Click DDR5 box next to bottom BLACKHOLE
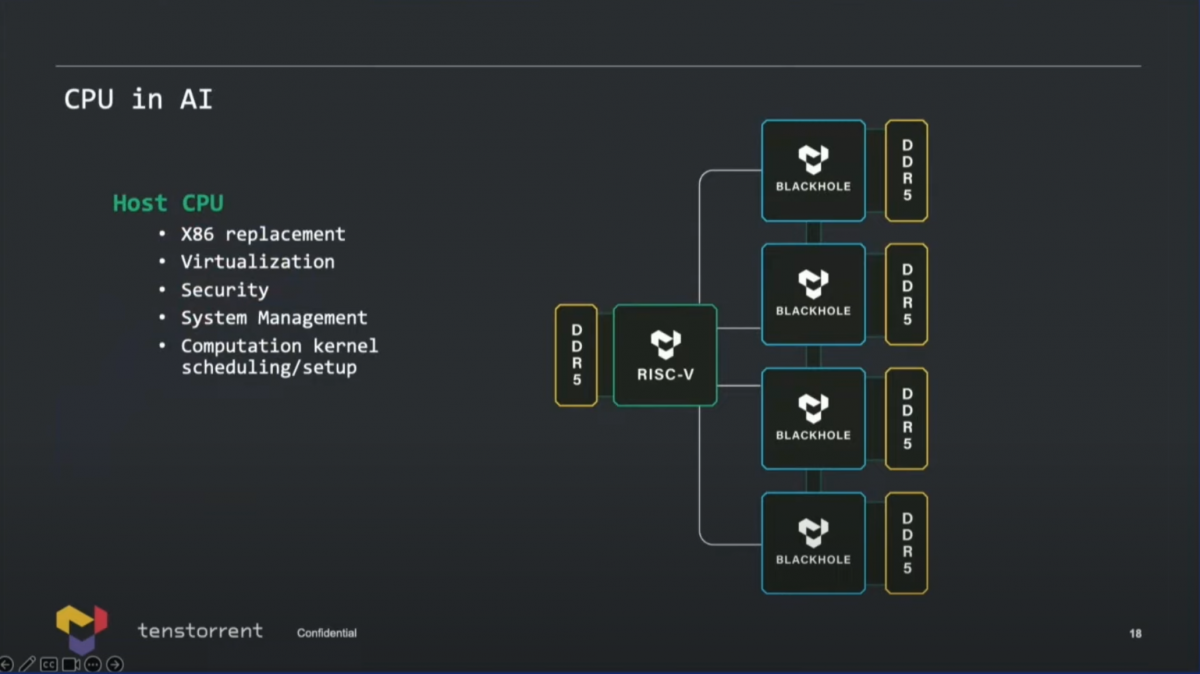Image resolution: width=1200 pixels, height=674 pixels. 907,543
